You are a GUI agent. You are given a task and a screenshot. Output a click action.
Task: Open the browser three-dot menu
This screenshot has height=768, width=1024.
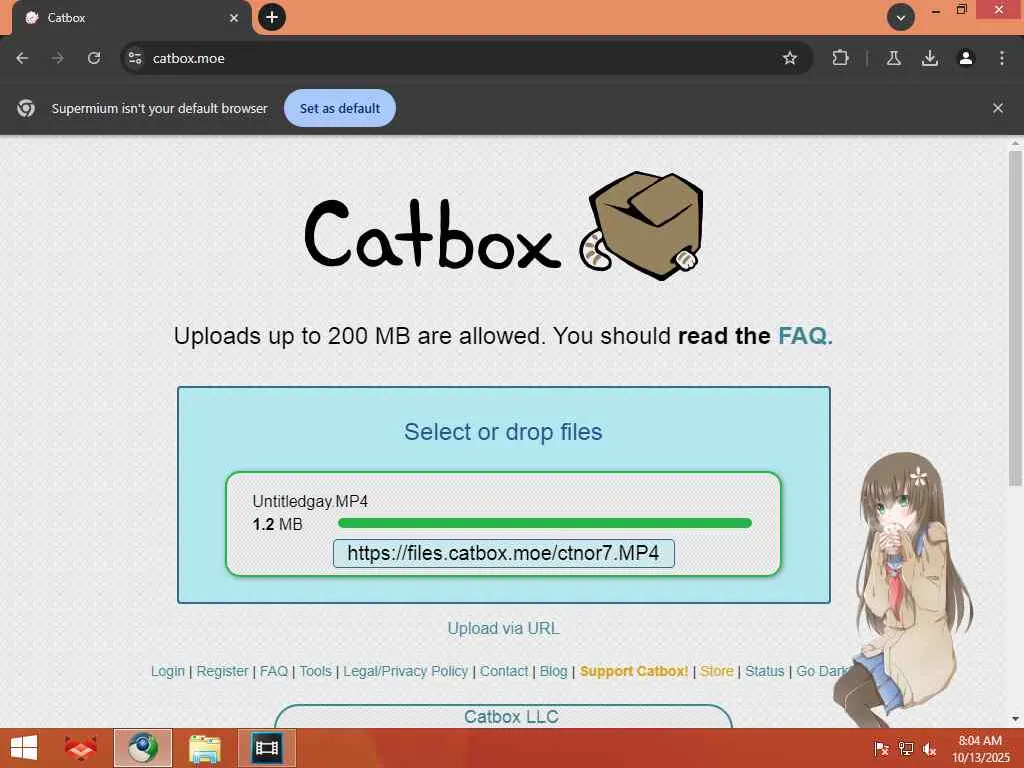[x=1002, y=58]
